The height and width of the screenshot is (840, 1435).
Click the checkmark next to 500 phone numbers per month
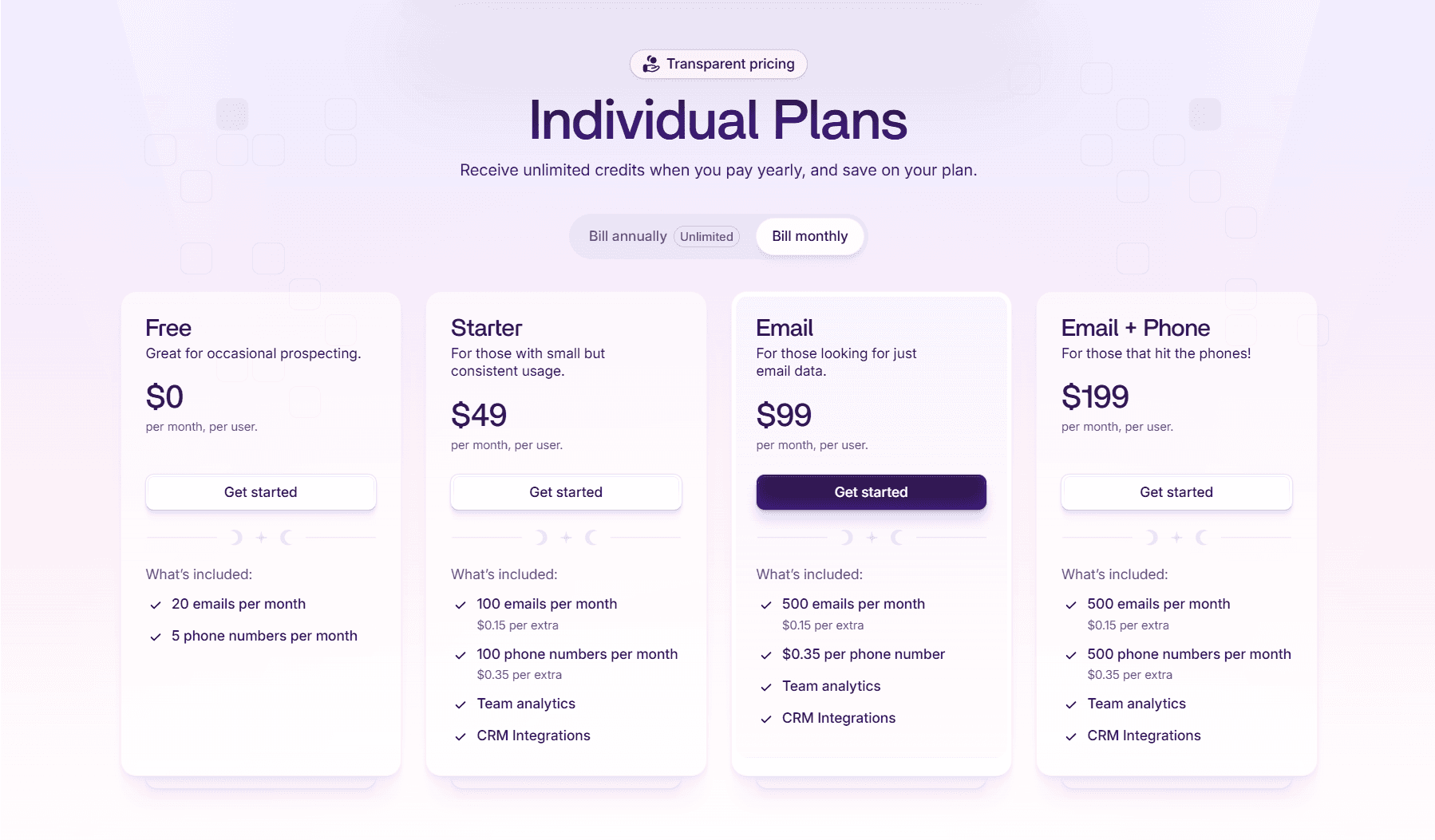(x=1072, y=655)
